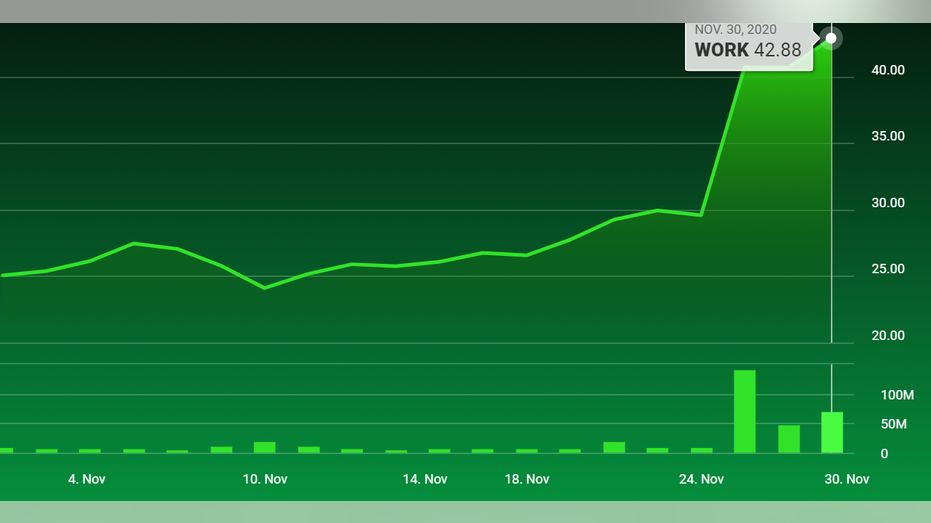Viewport: 931px width, 523px height.
Task: Click the 14. Nov date label
Action: pos(425,479)
